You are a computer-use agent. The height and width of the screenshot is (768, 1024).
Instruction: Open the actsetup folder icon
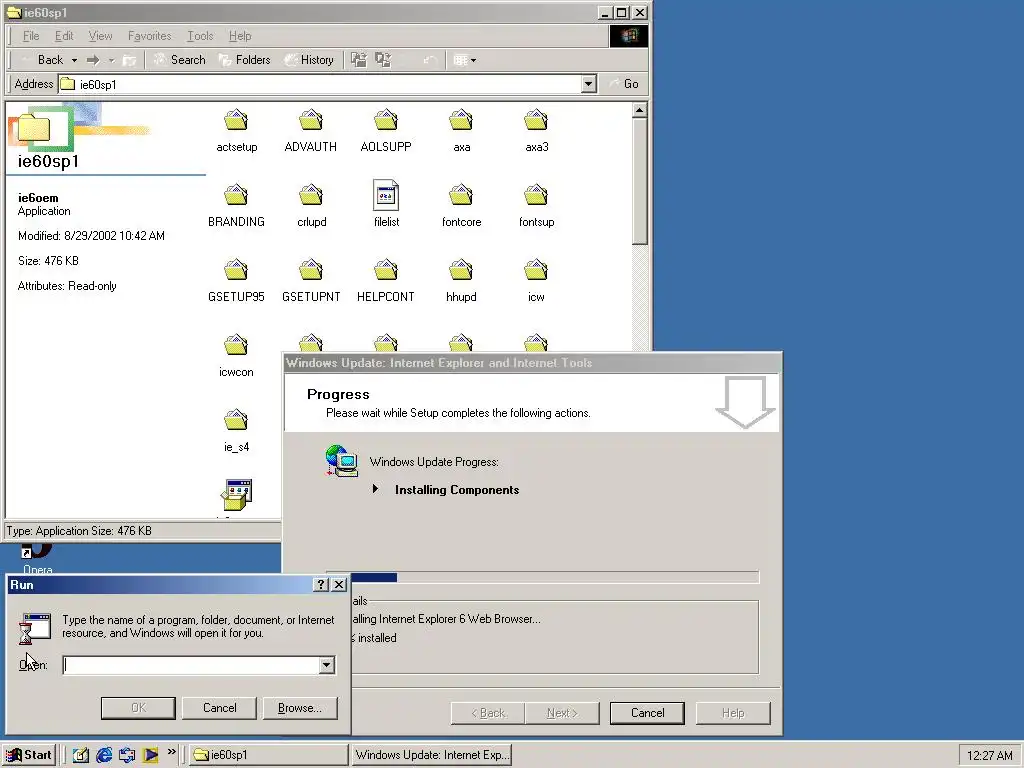click(236, 120)
